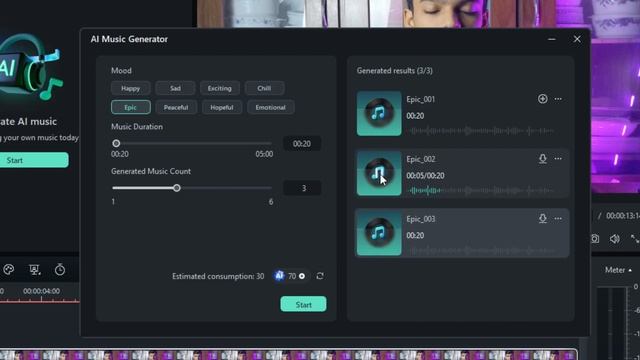Select the Peaceful mood
This screenshot has height=360, width=640.
pos(176,107)
